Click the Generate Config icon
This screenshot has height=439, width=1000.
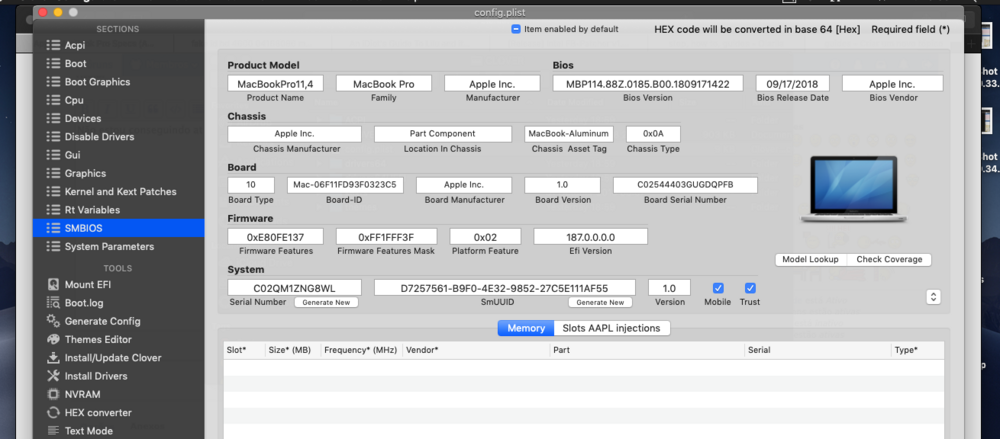pos(51,321)
